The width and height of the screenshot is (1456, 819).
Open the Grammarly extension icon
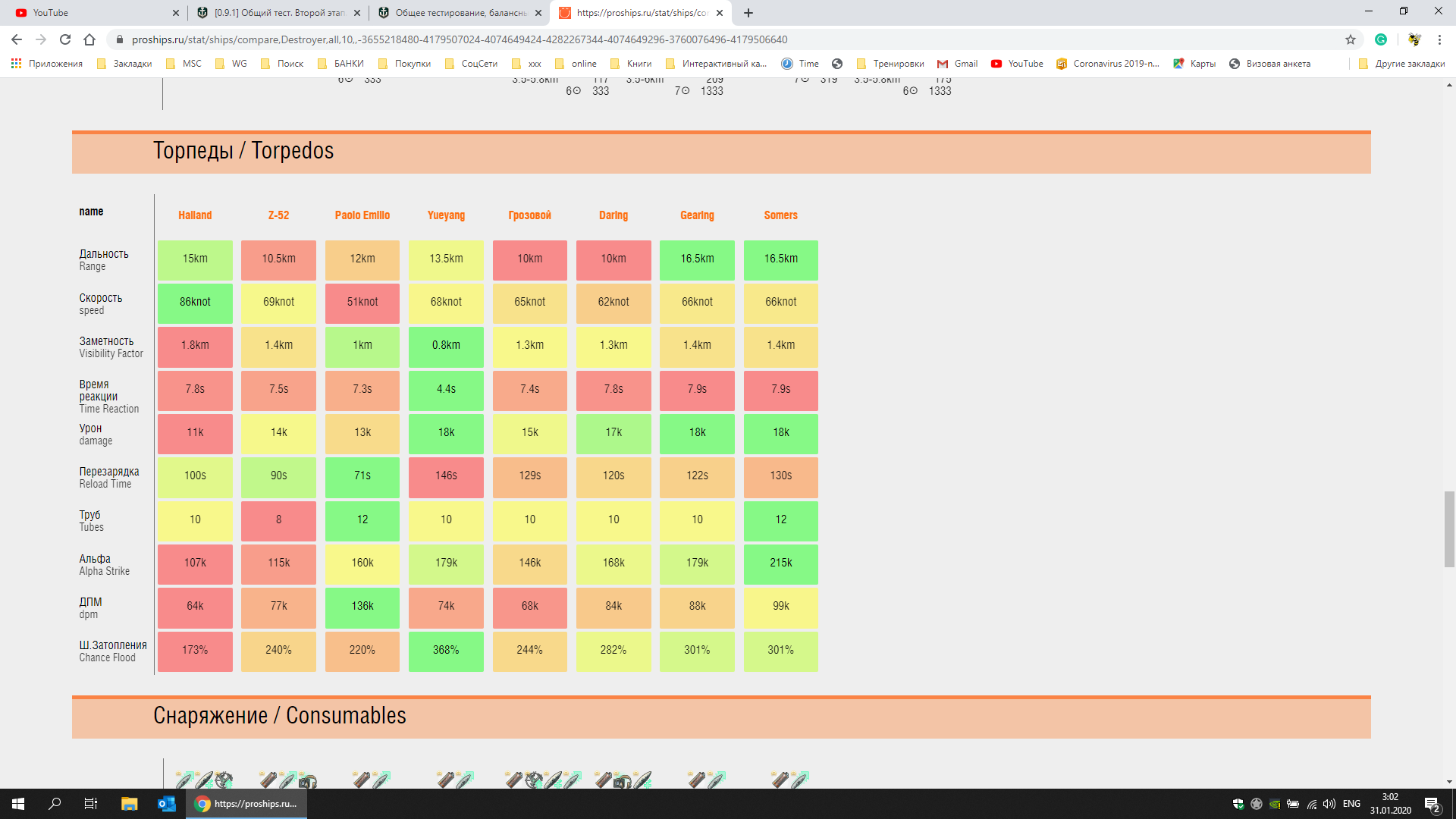click(x=1381, y=39)
